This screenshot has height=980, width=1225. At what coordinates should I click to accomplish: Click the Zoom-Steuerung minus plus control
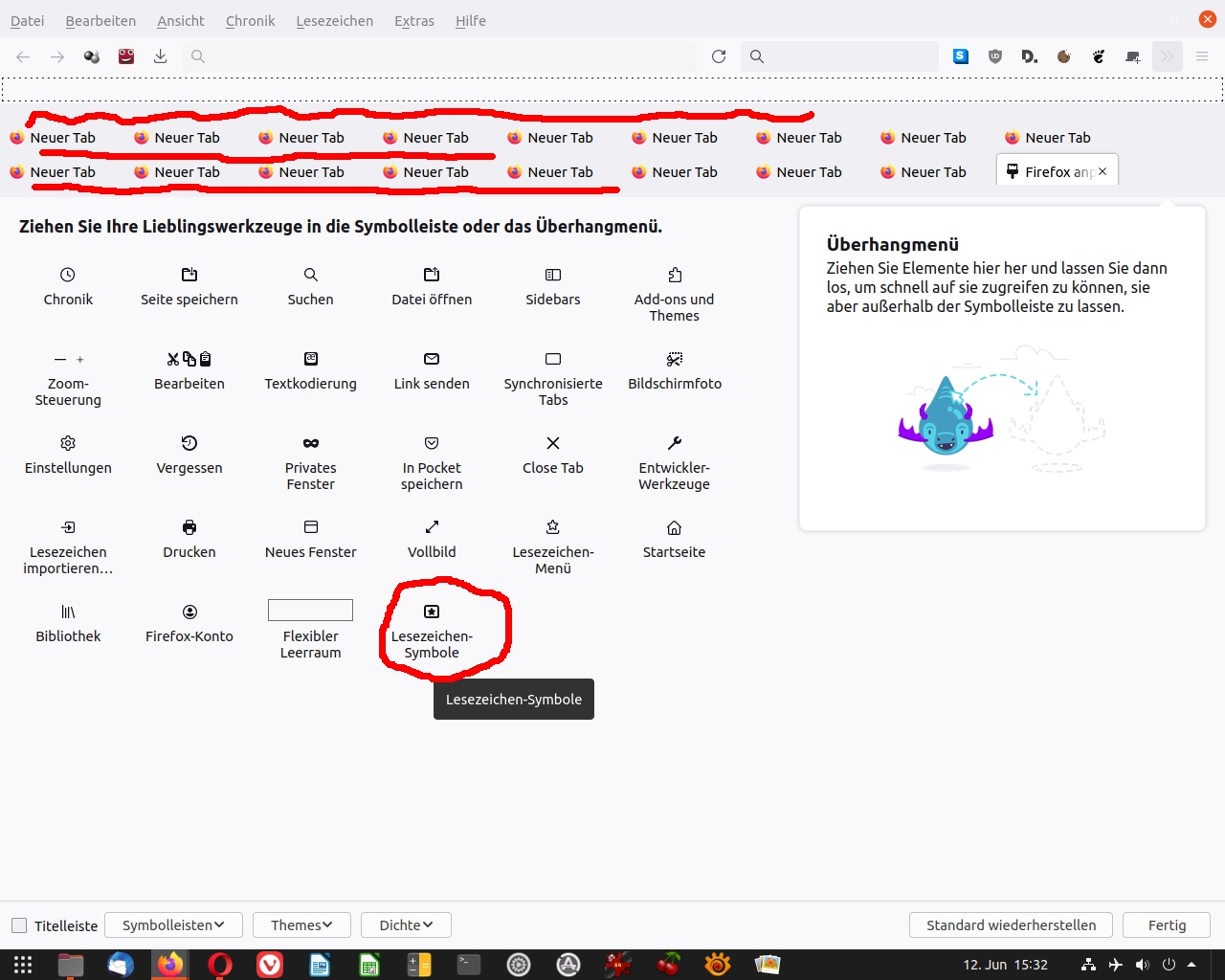[x=68, y=359]
